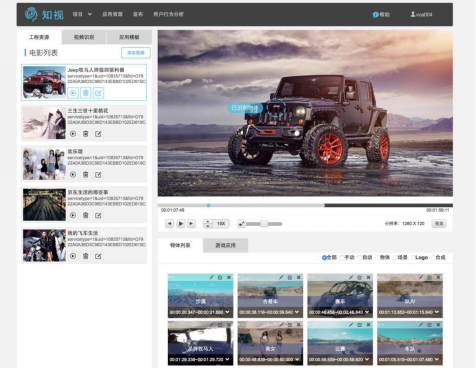Screen dimensions: 476x368
Task: Open the help link in header
Action: pyautogui.click(x=381, y=14)
